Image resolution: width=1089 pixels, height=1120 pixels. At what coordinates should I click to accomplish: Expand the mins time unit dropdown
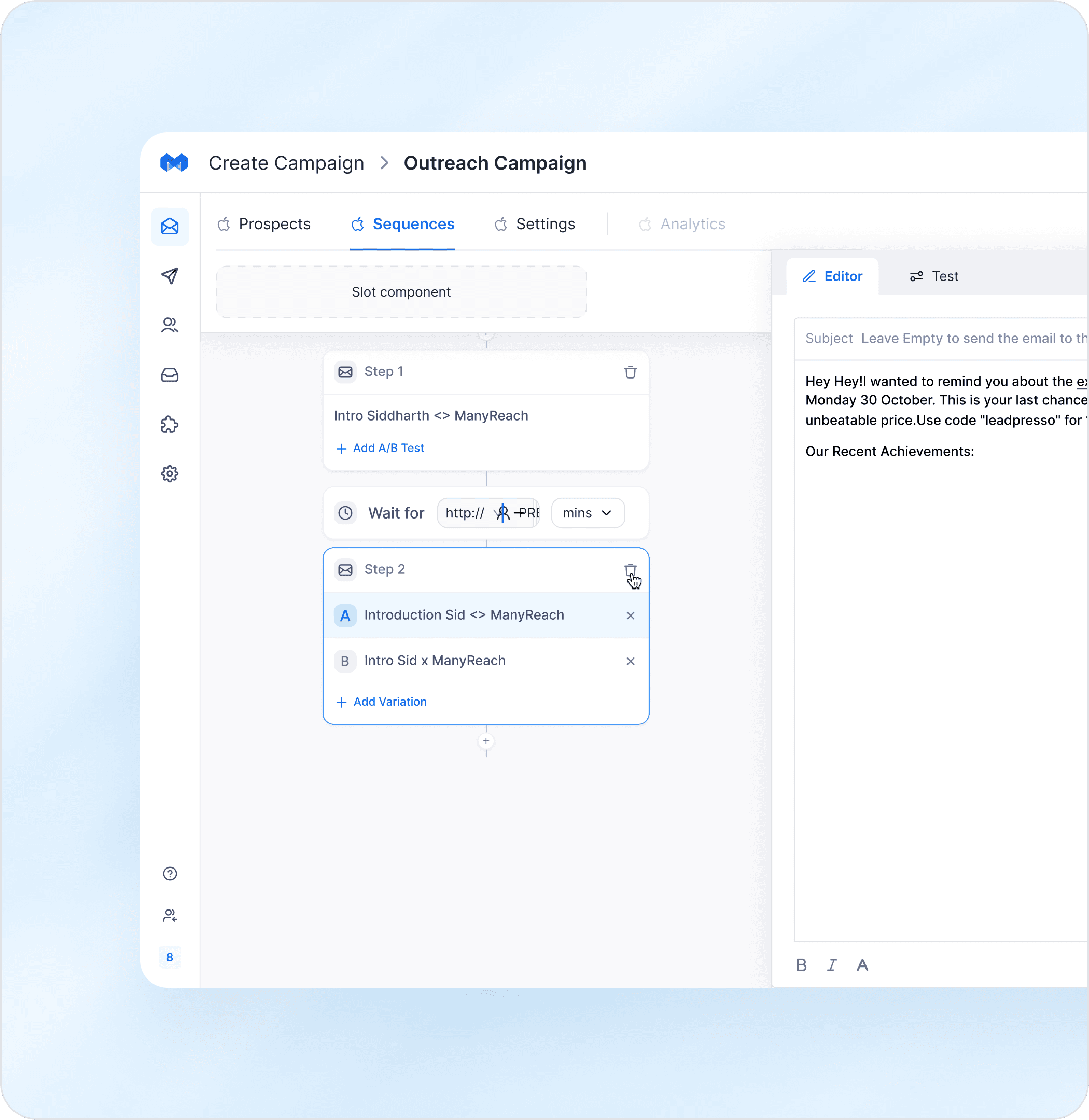[x=588, y=513]
